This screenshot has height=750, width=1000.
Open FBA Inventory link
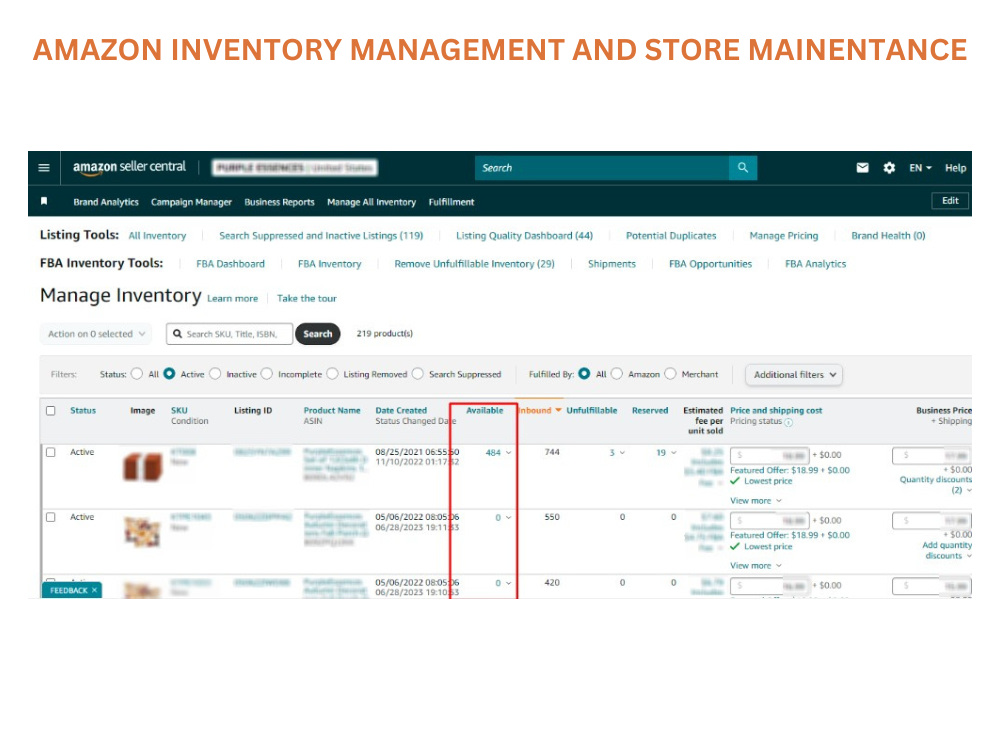tap(330, 263)
